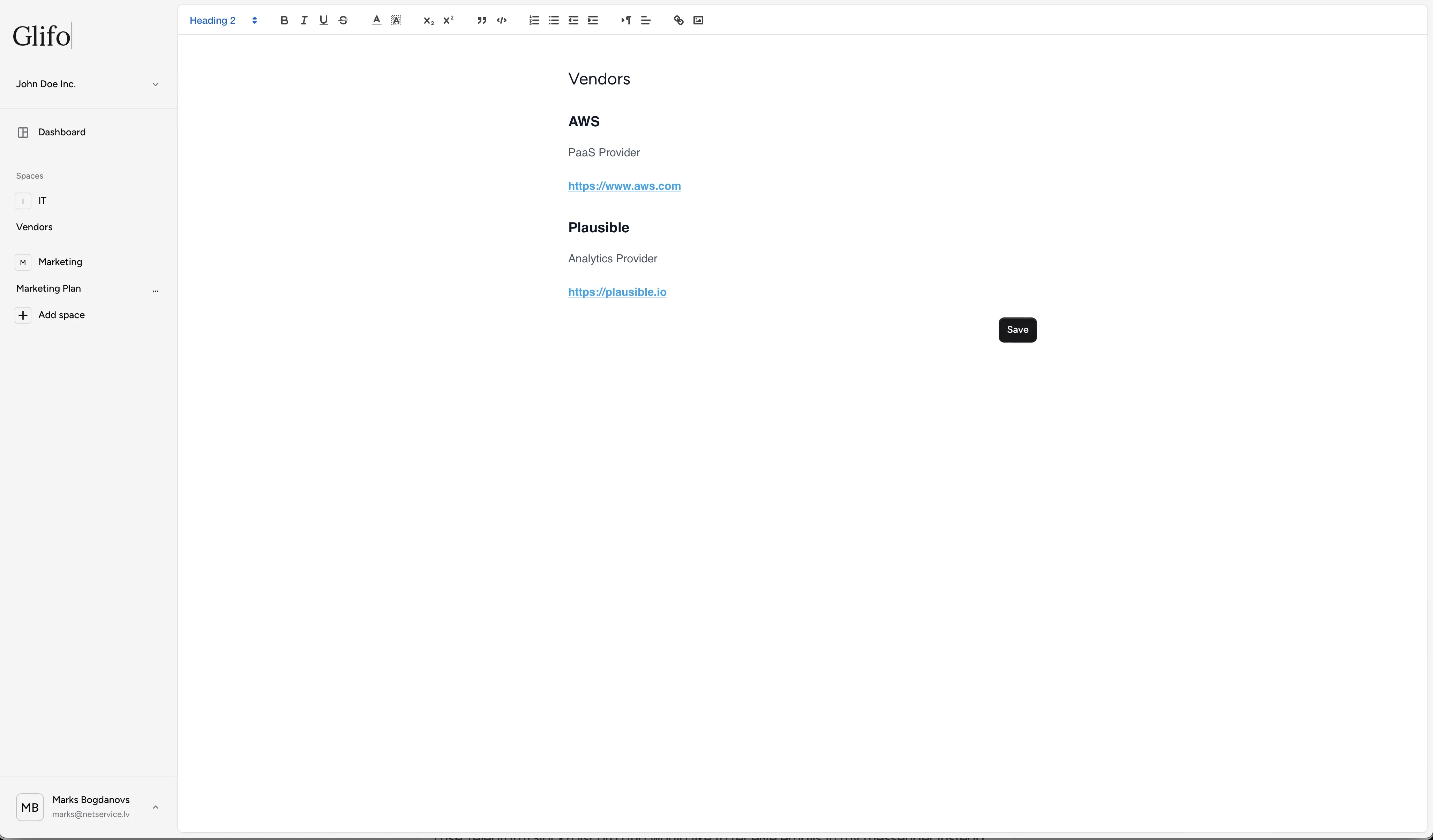This screenshot has width=1433, height=840.
Task: Open the background highlight color picker
Action: 396,21
